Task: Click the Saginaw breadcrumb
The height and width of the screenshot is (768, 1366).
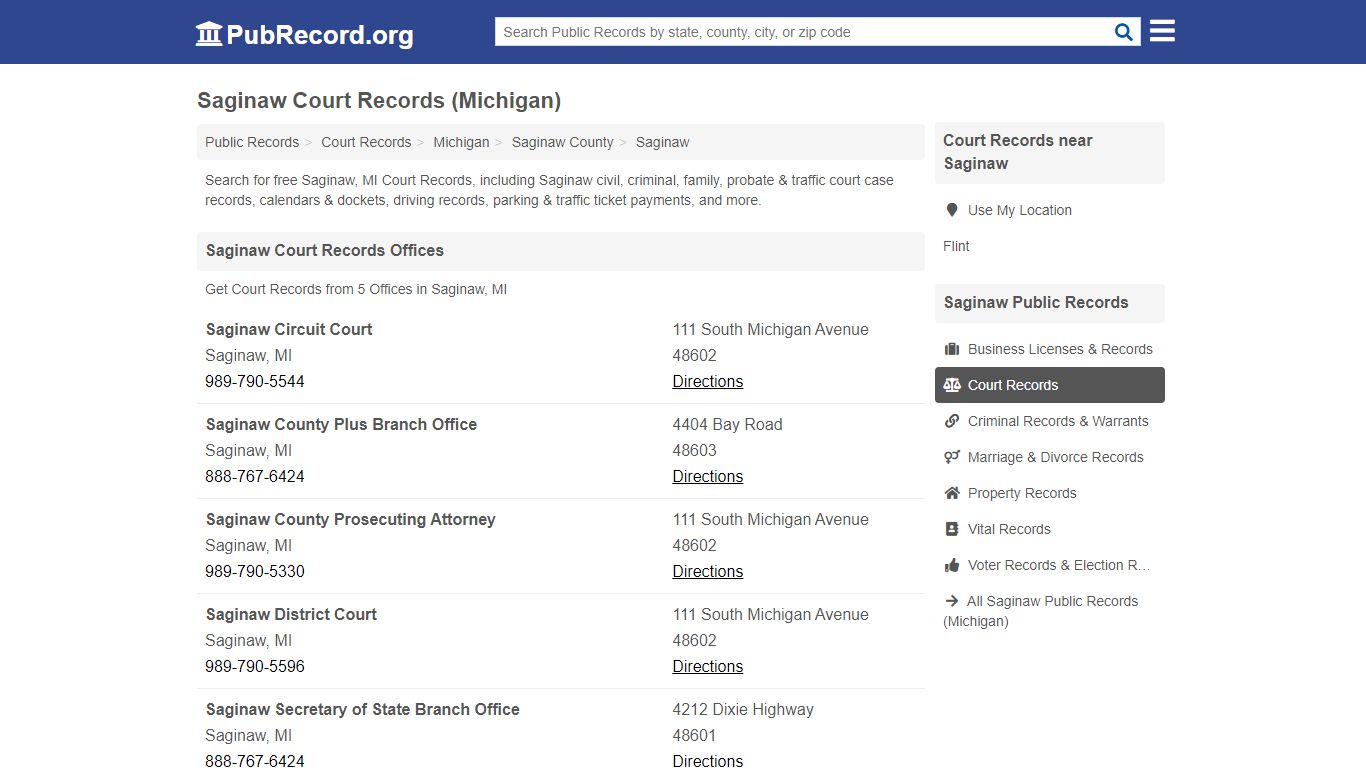Action: [x=662, y=142]
